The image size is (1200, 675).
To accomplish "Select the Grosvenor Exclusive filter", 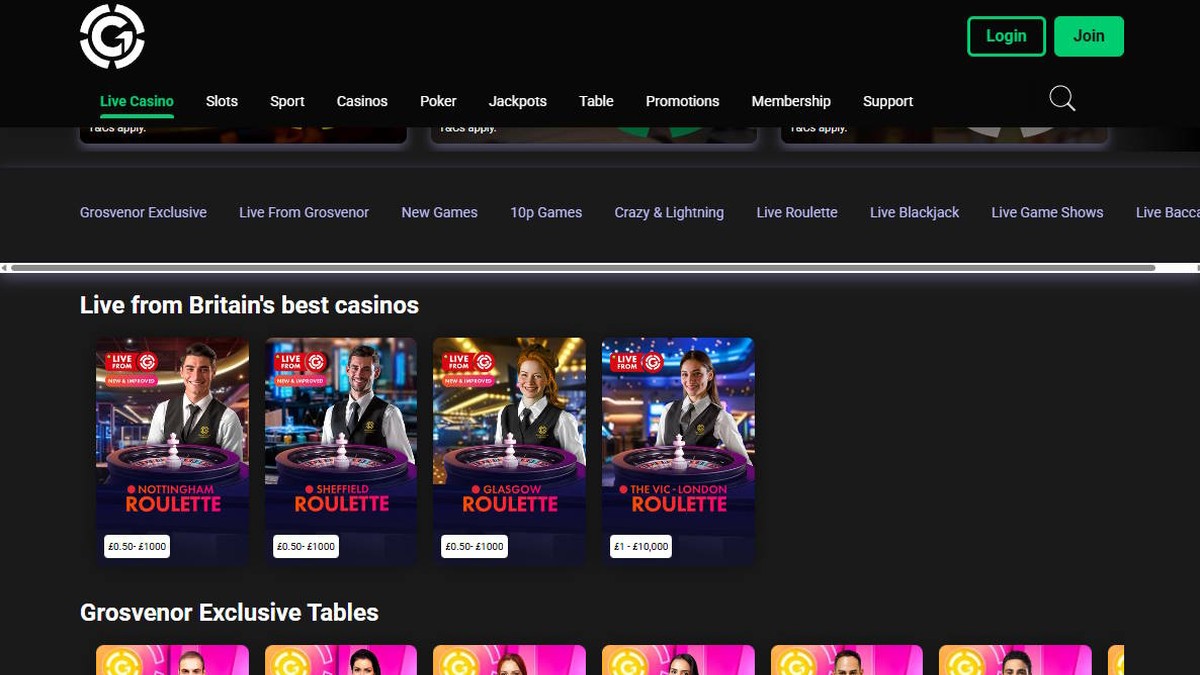I will tap(143, 212).
